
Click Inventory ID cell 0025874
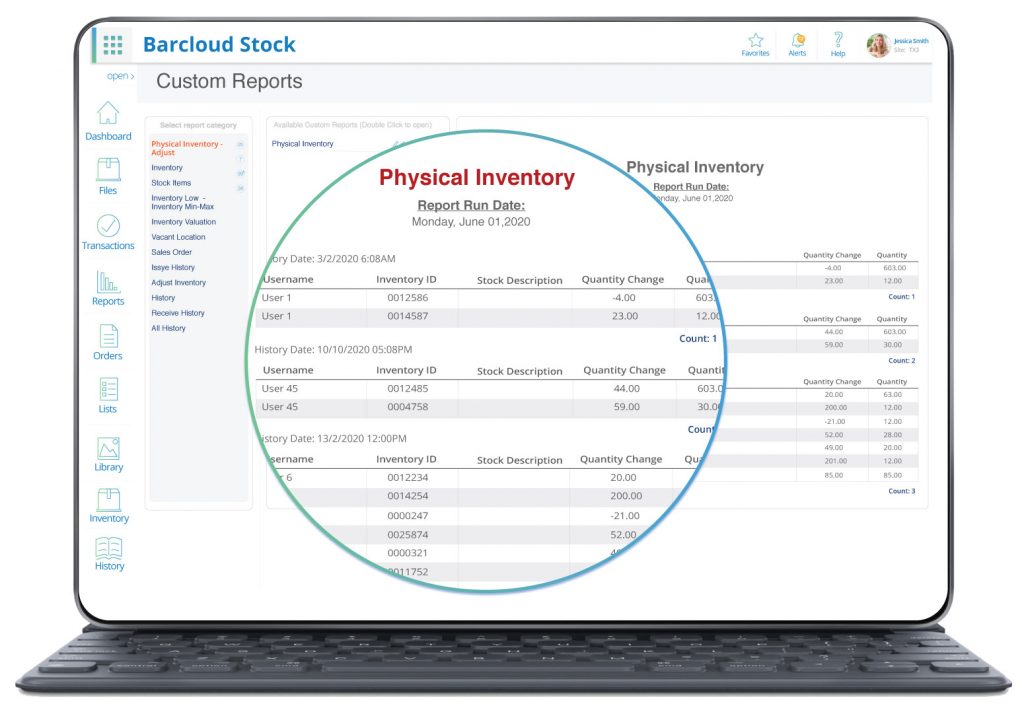point(408,534)
